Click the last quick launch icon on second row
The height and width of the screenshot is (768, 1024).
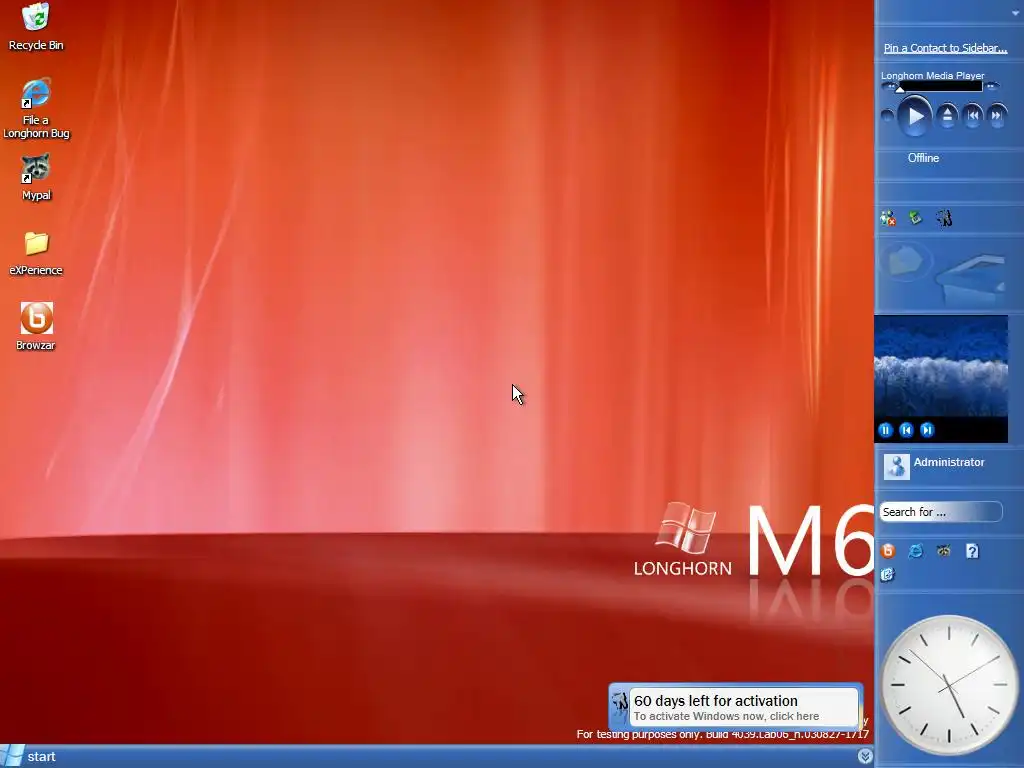tap(887, 575)
